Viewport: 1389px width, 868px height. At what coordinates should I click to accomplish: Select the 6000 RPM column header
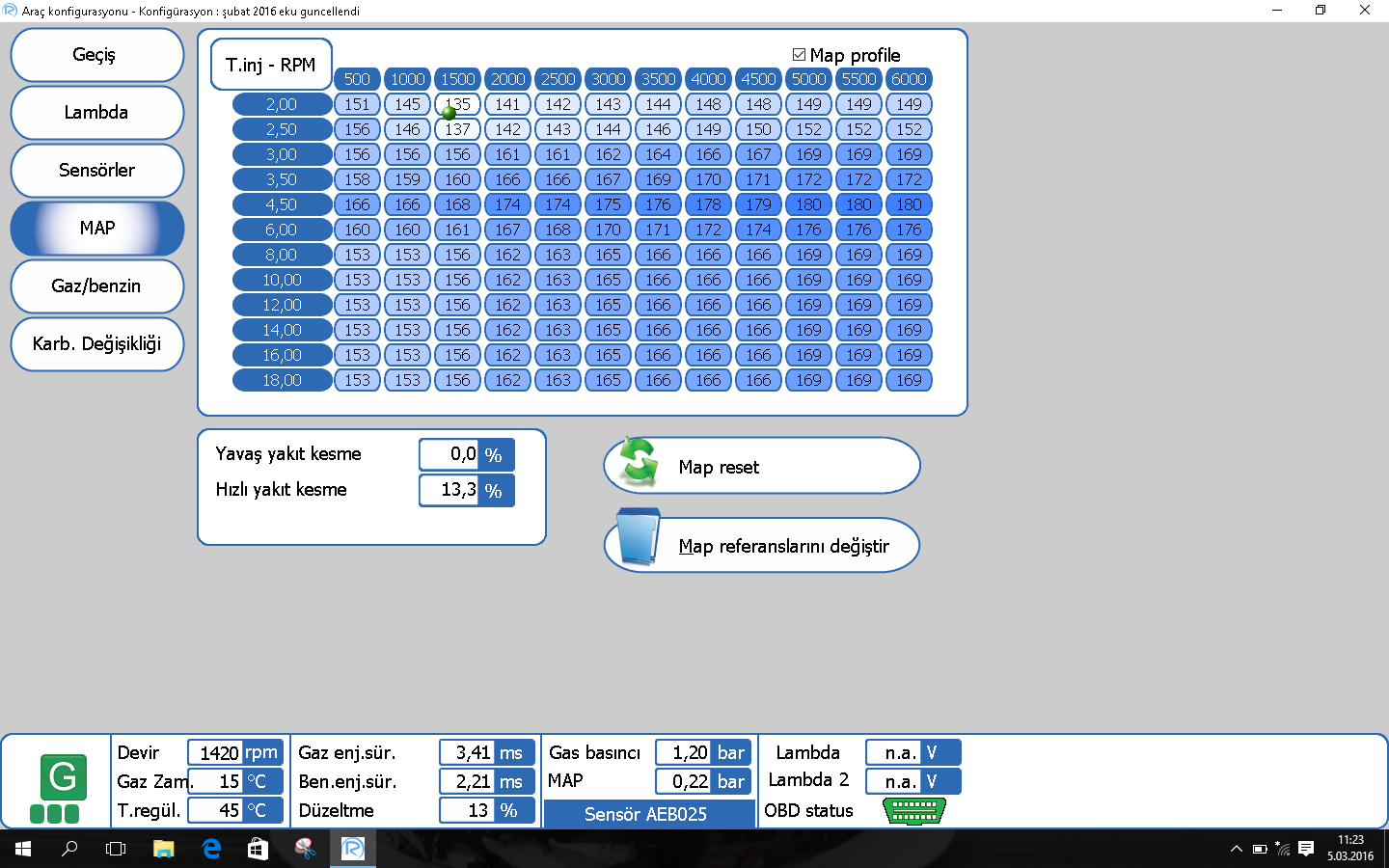pos(909,79)
